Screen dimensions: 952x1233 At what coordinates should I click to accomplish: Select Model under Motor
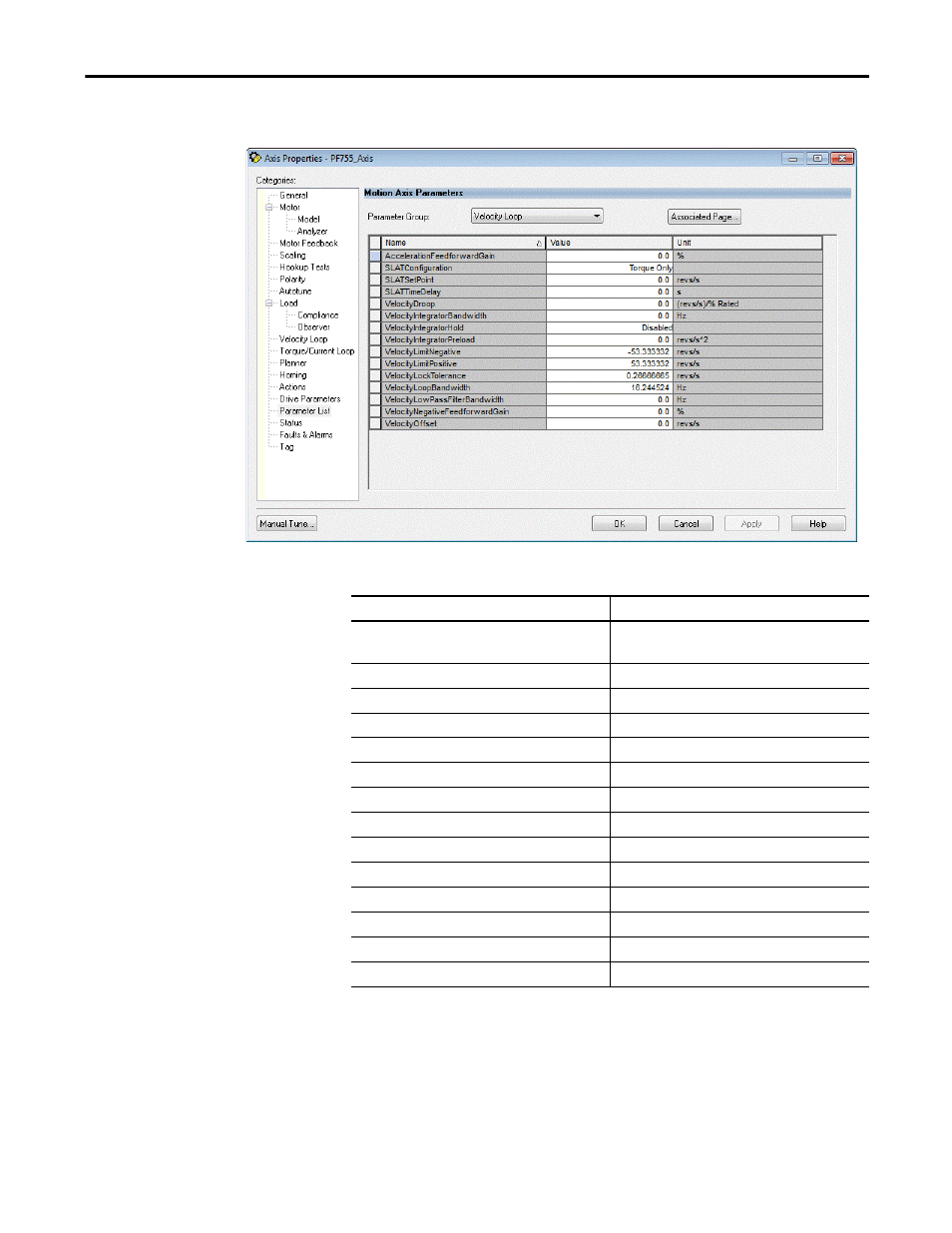point(308,220)
